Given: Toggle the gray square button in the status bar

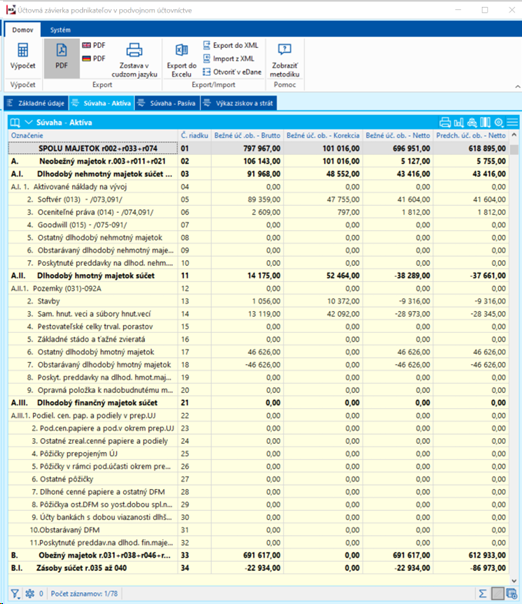Looking at the screenshot, I should click(x=497, y=594).
